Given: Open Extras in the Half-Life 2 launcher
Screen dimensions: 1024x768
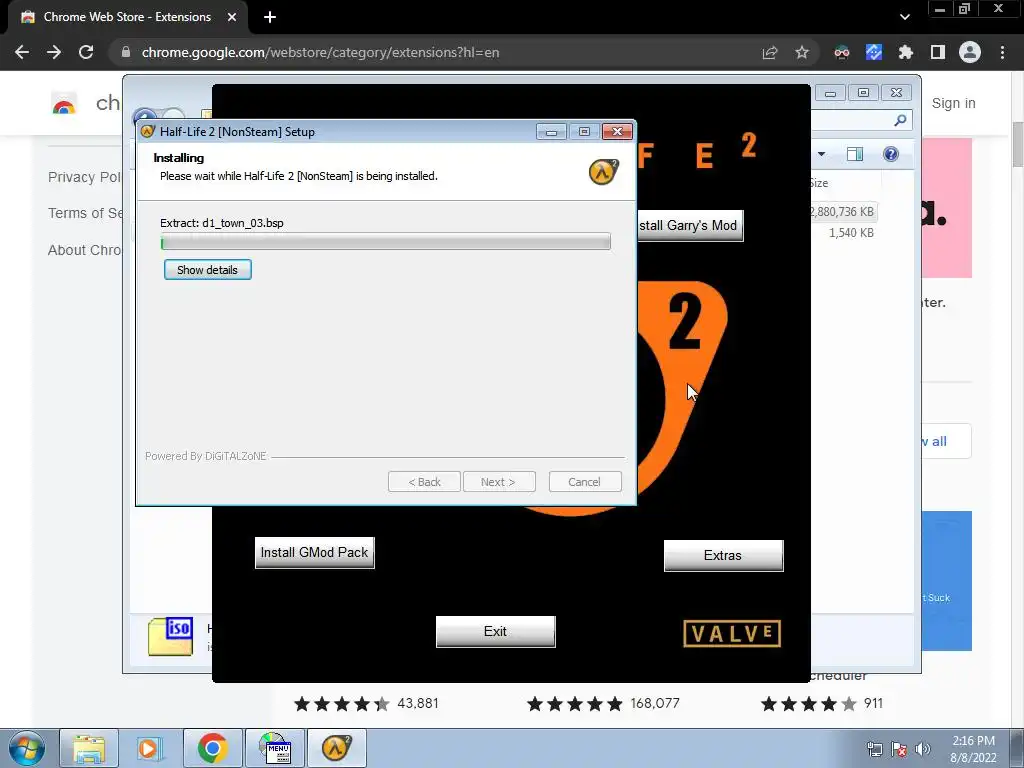Looking at the screenshot, I should click(724, 556).
